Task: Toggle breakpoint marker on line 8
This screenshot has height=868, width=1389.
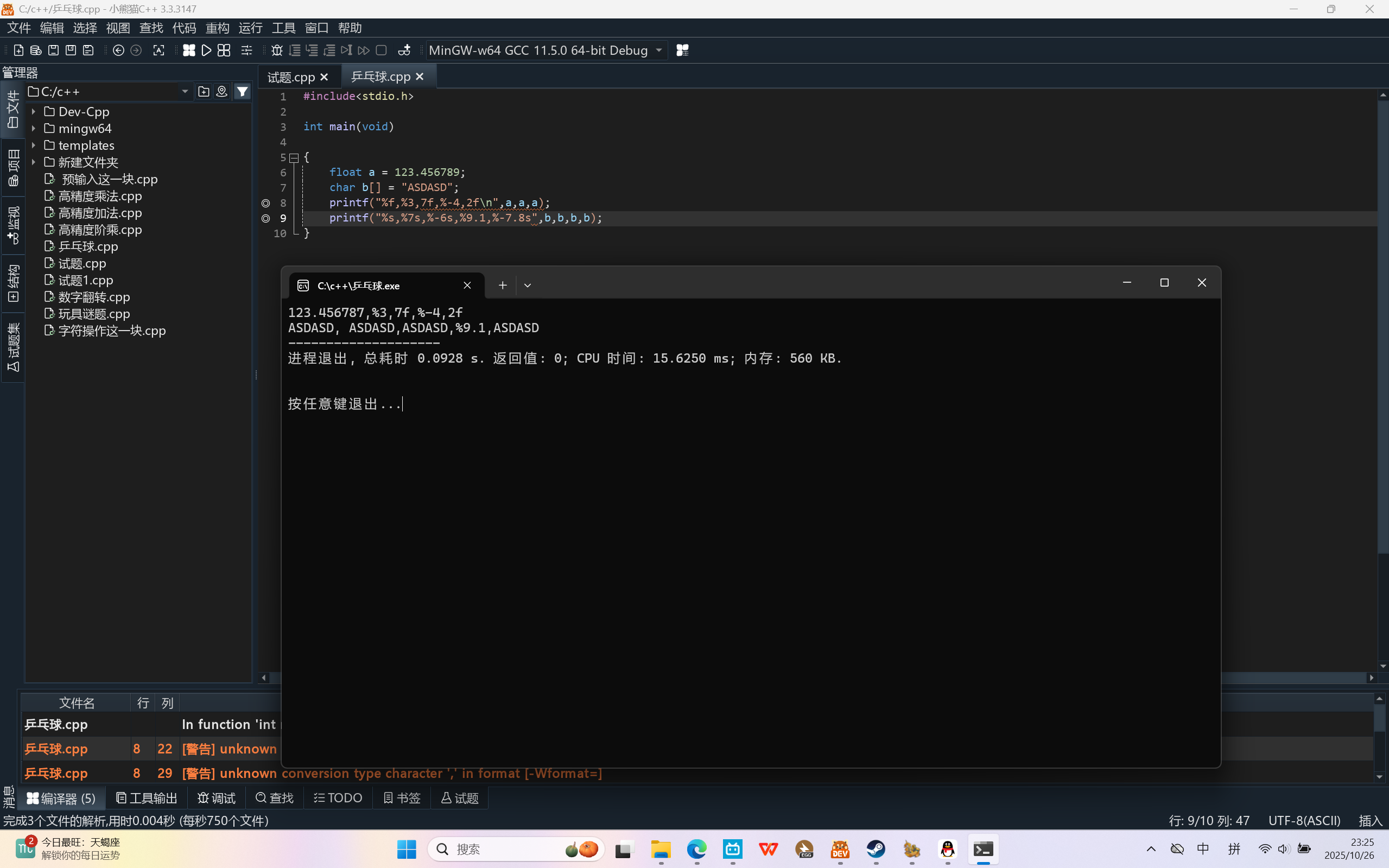Action: click(265, 203)
